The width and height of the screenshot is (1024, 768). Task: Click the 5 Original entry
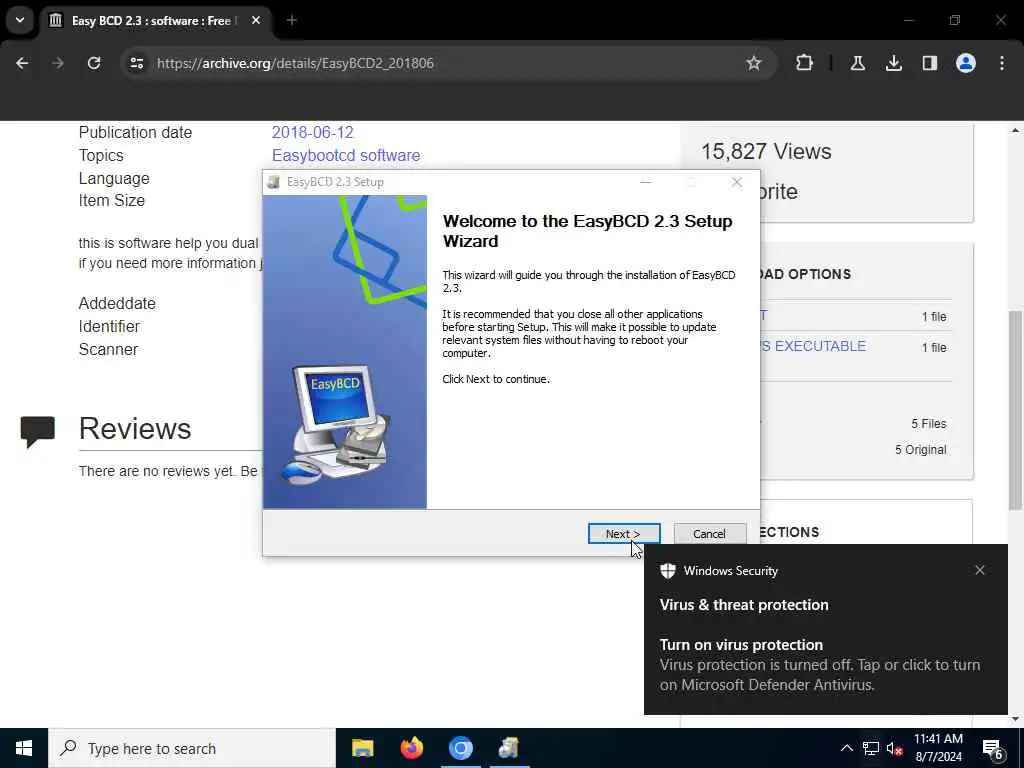(921, 450)
